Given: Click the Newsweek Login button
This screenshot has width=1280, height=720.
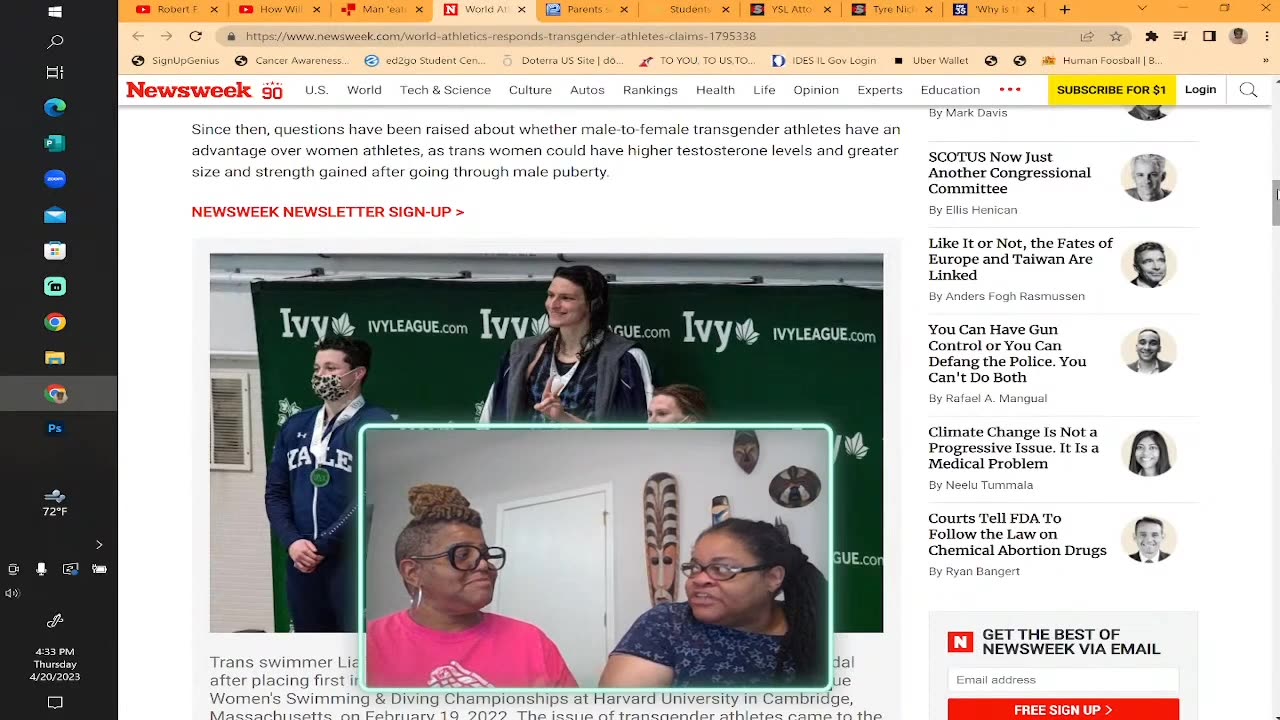Looking at the screenshot, I should [1200, 90].
